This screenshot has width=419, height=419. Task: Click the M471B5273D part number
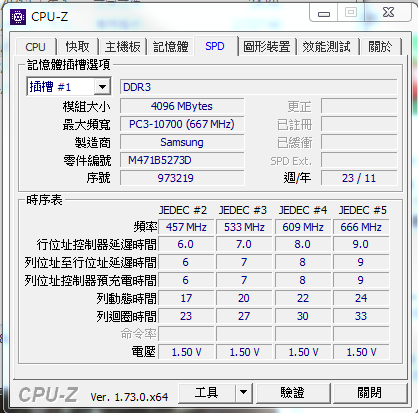(x=182, y=160)
